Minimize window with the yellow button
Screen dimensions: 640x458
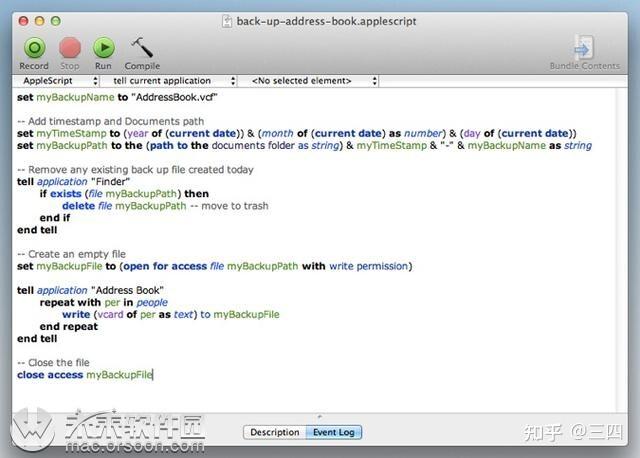pyautogui.click(x=40, y=21)
